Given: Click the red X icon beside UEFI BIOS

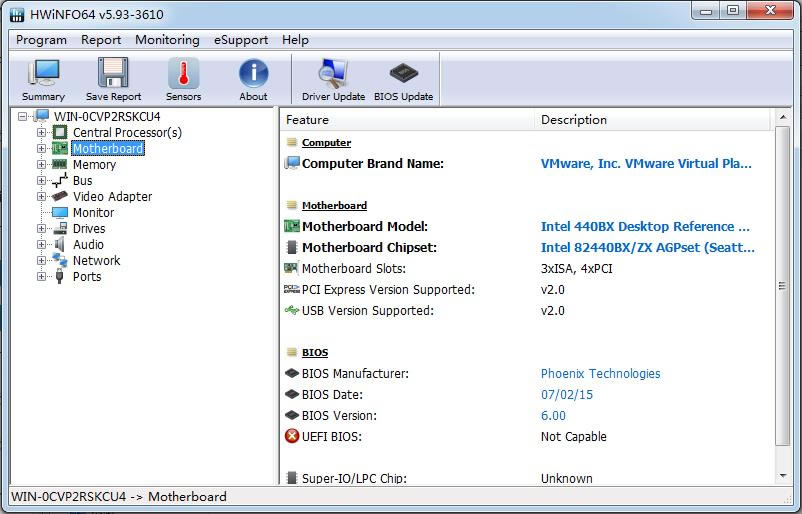Looking at the screenshot, I should 292,436.
